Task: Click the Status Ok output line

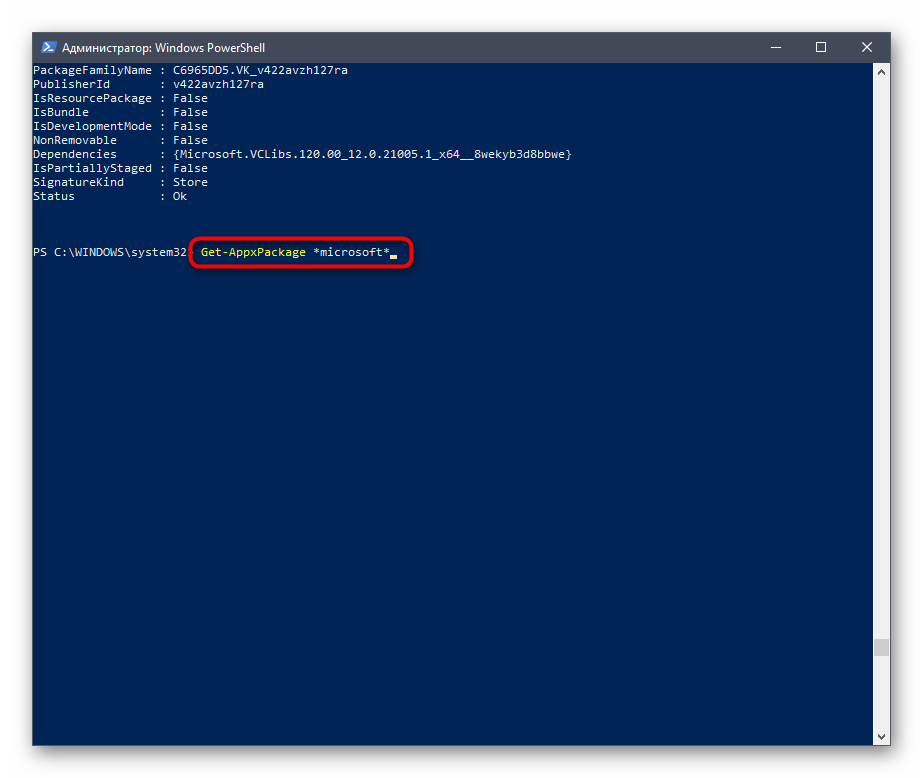Action: coord(110,196)
